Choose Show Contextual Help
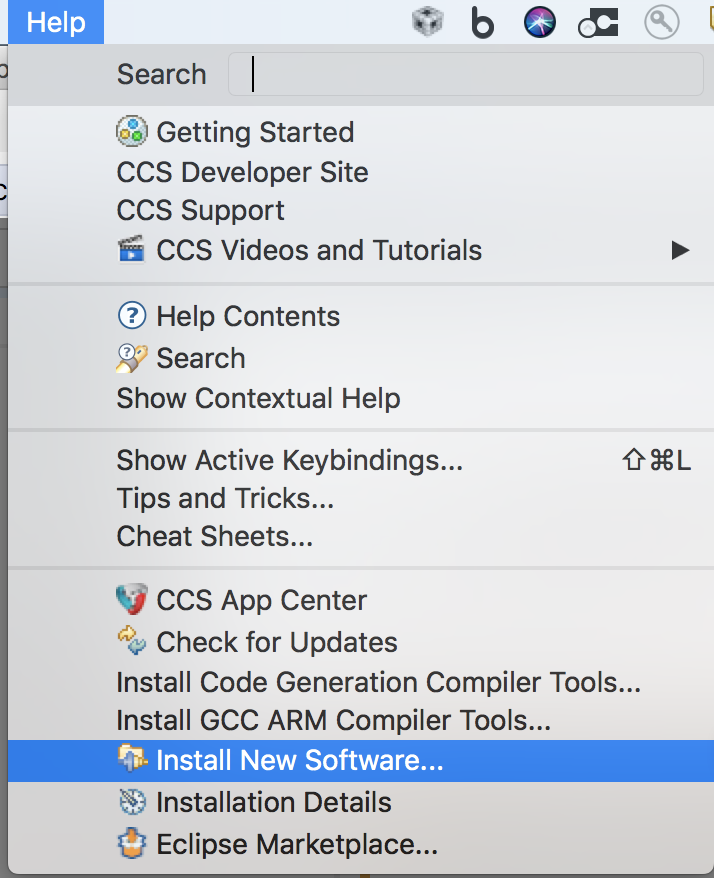 point(258,398)
